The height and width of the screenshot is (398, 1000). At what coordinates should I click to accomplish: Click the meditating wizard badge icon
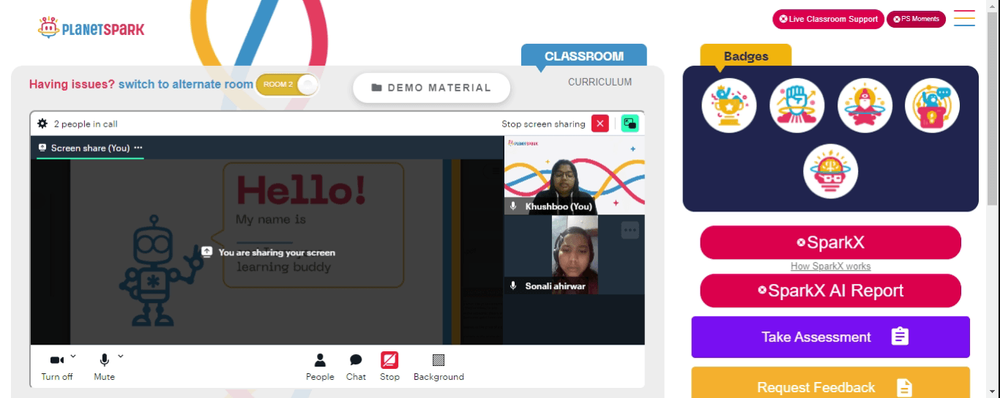click(x=865, y=105)
